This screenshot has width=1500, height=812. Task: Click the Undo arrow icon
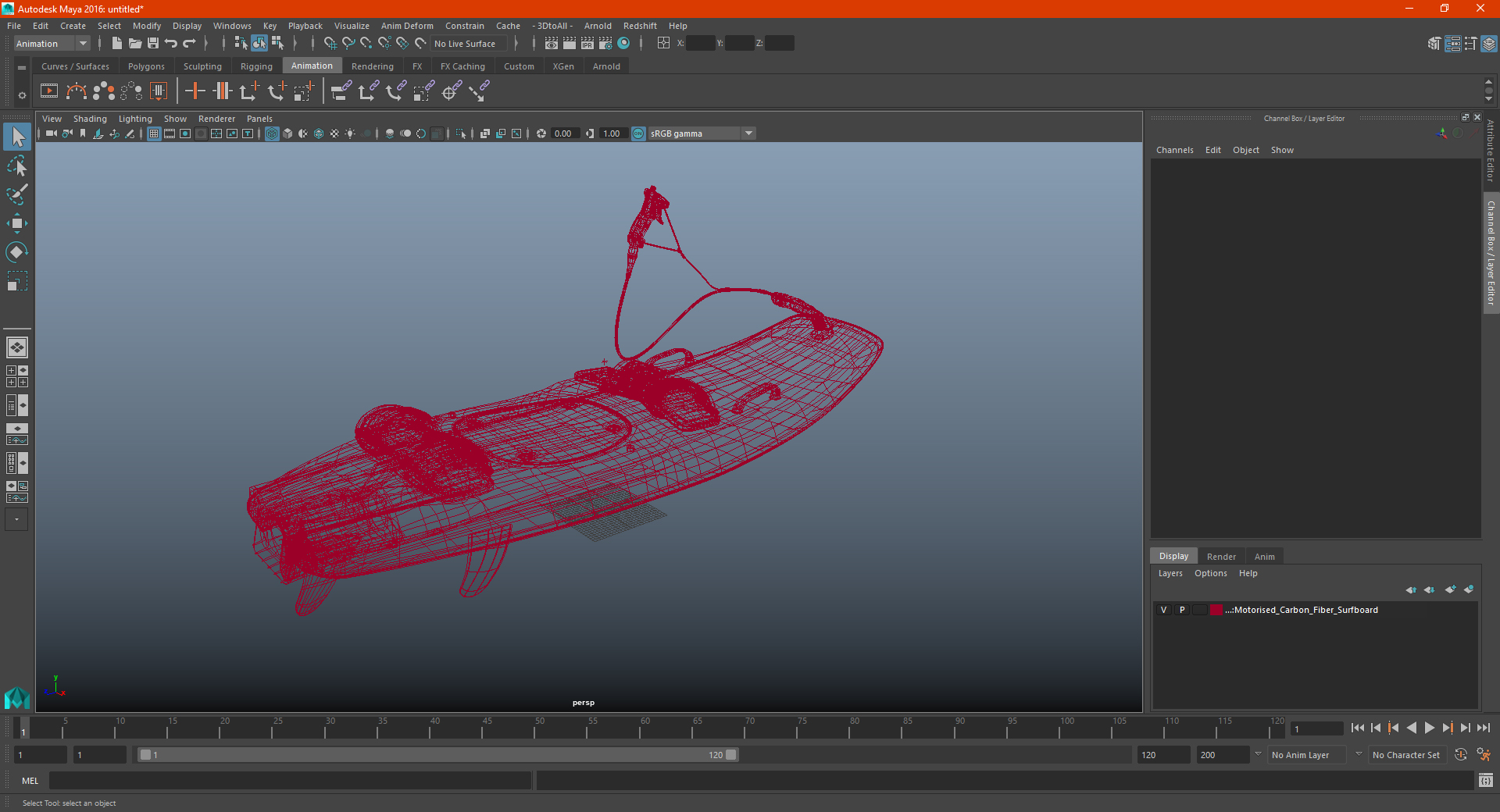tap(171, 44)
